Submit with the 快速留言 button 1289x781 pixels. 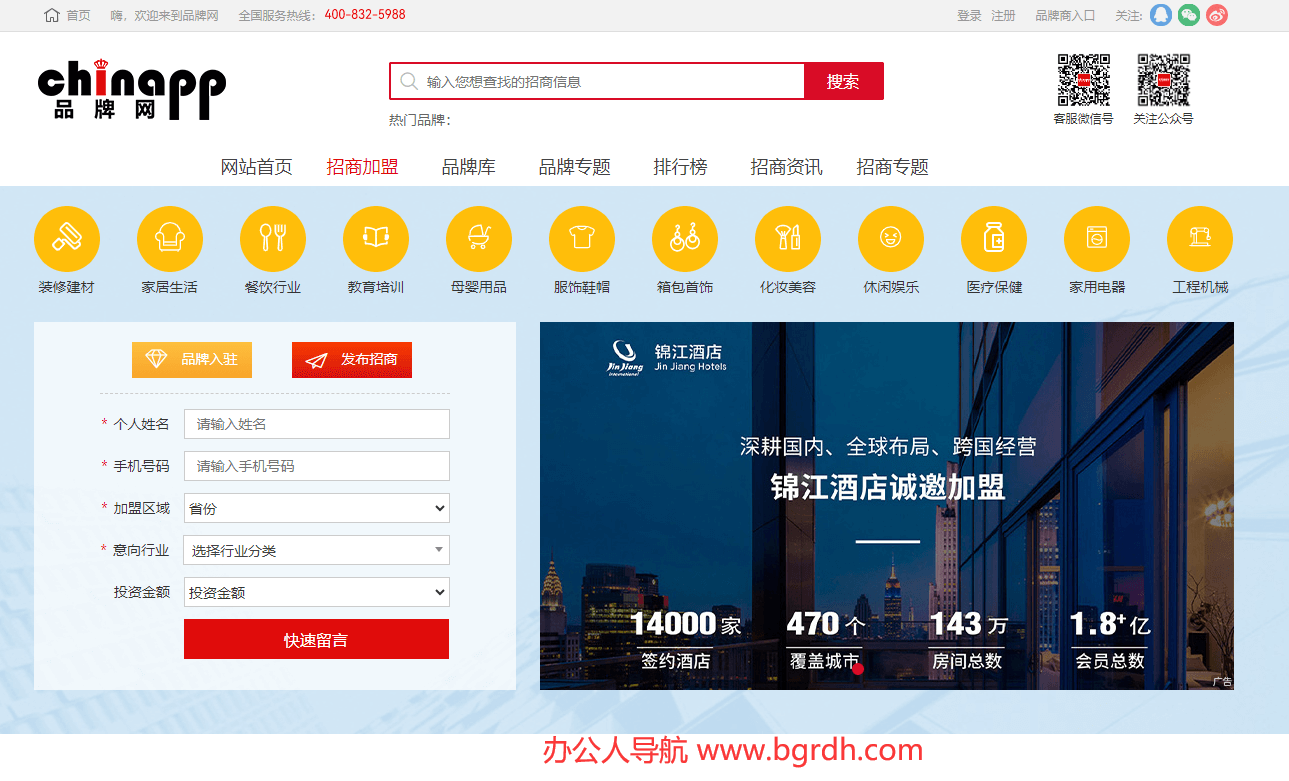click(x=316, y=639)
